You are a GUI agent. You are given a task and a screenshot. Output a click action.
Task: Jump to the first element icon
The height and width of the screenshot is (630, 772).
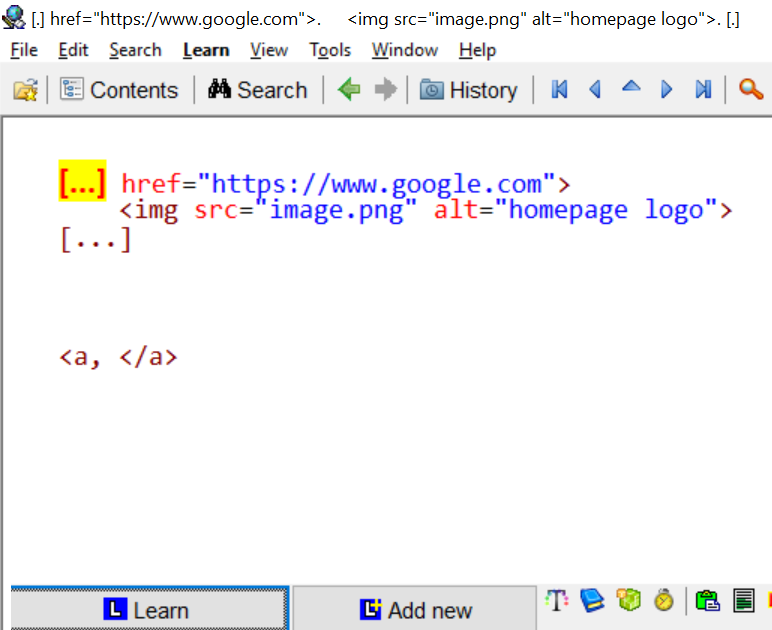tap(559, 90)
